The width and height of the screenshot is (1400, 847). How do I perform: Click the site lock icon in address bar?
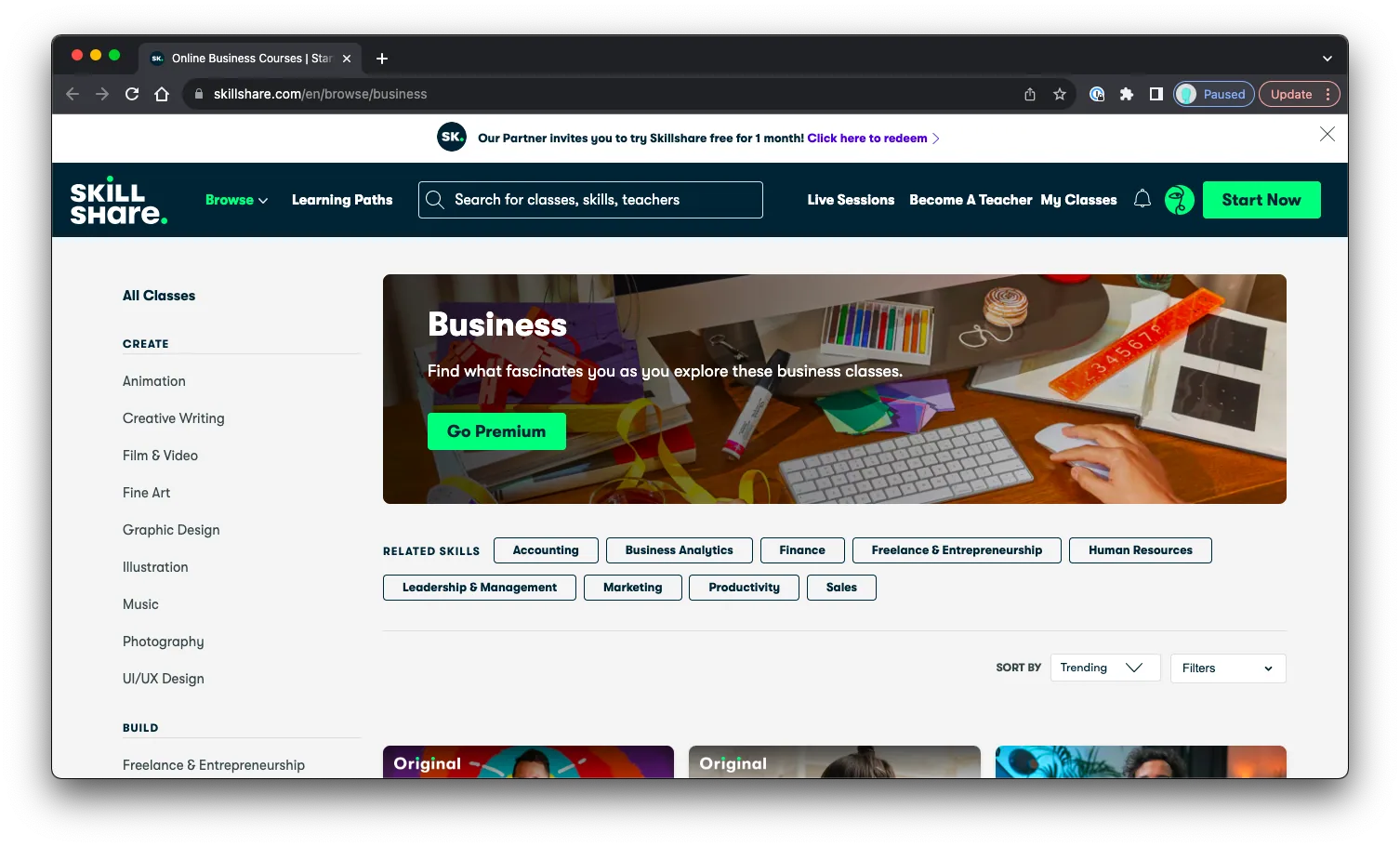coord(199,94)
